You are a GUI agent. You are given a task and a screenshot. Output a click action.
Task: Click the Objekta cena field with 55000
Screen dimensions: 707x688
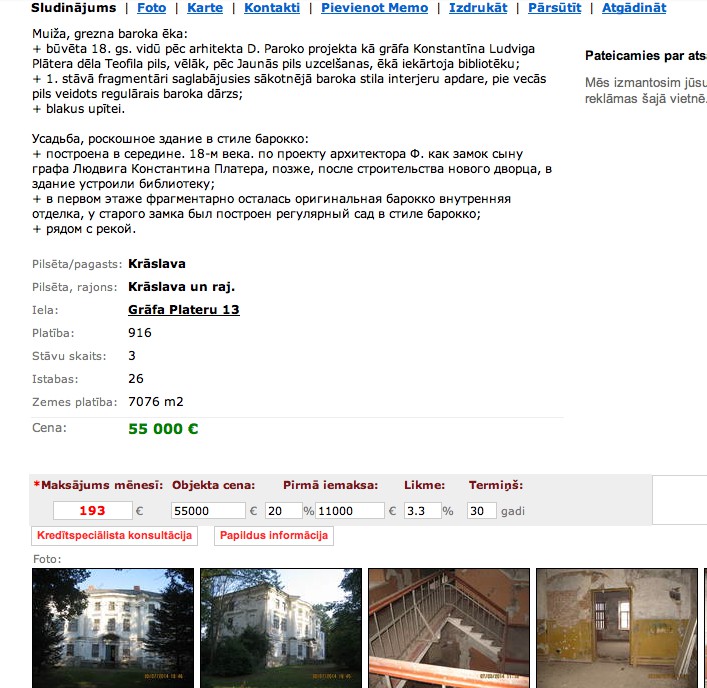tap(208, 511)
